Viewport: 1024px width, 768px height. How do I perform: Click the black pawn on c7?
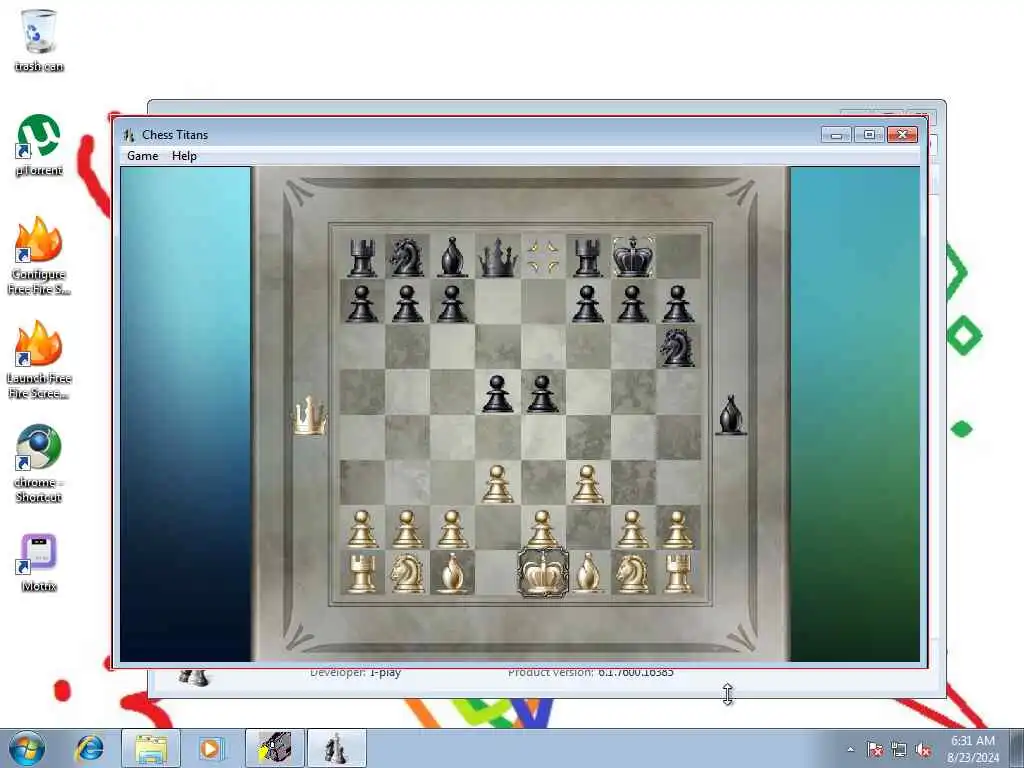pos(452,303)
